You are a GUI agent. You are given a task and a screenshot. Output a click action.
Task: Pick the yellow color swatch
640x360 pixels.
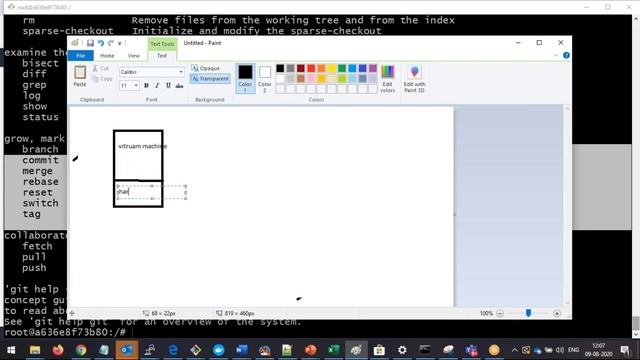click(331, 68)
